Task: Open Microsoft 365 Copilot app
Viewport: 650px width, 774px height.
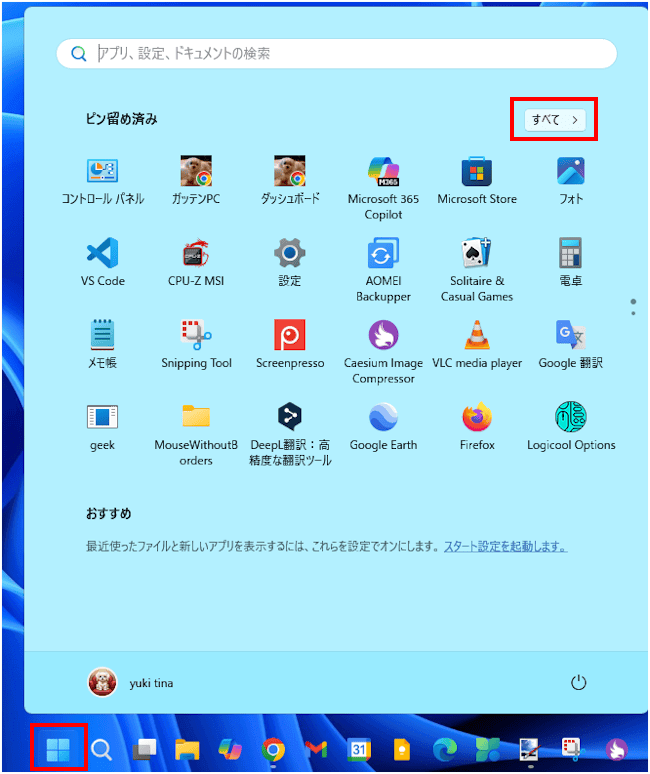Action: click(383, 189)
